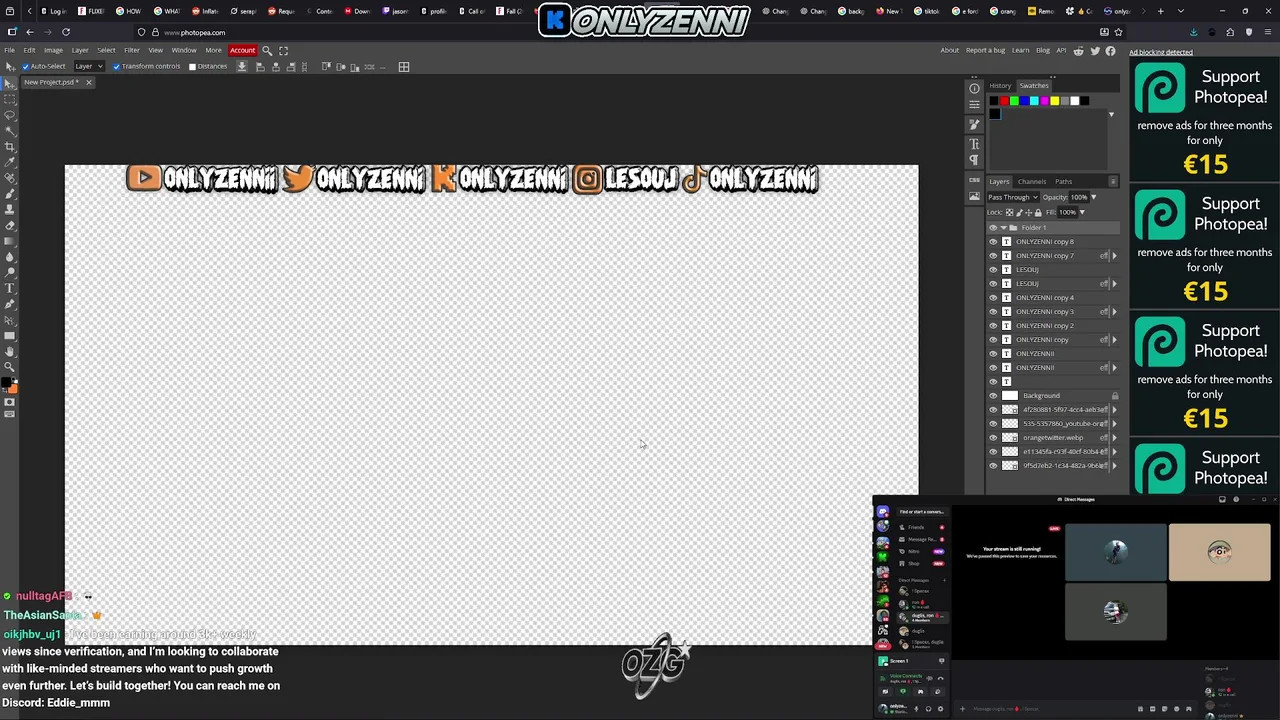Open the Paragraph panel icon

974,160
